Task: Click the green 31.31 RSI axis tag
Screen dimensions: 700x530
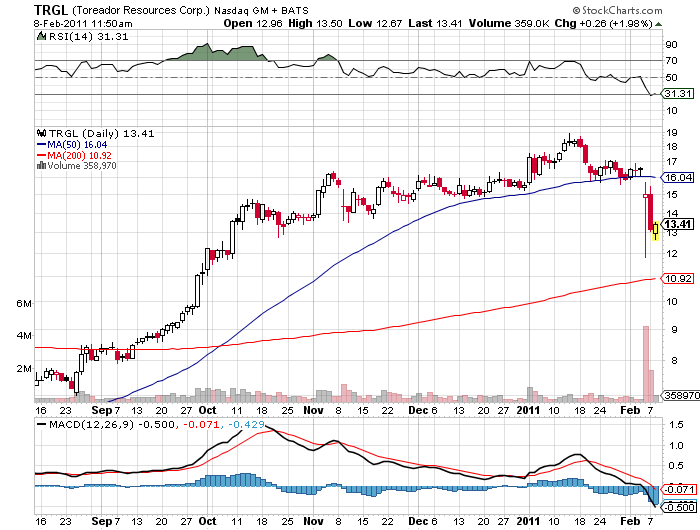Action: (x=677, y=93)
